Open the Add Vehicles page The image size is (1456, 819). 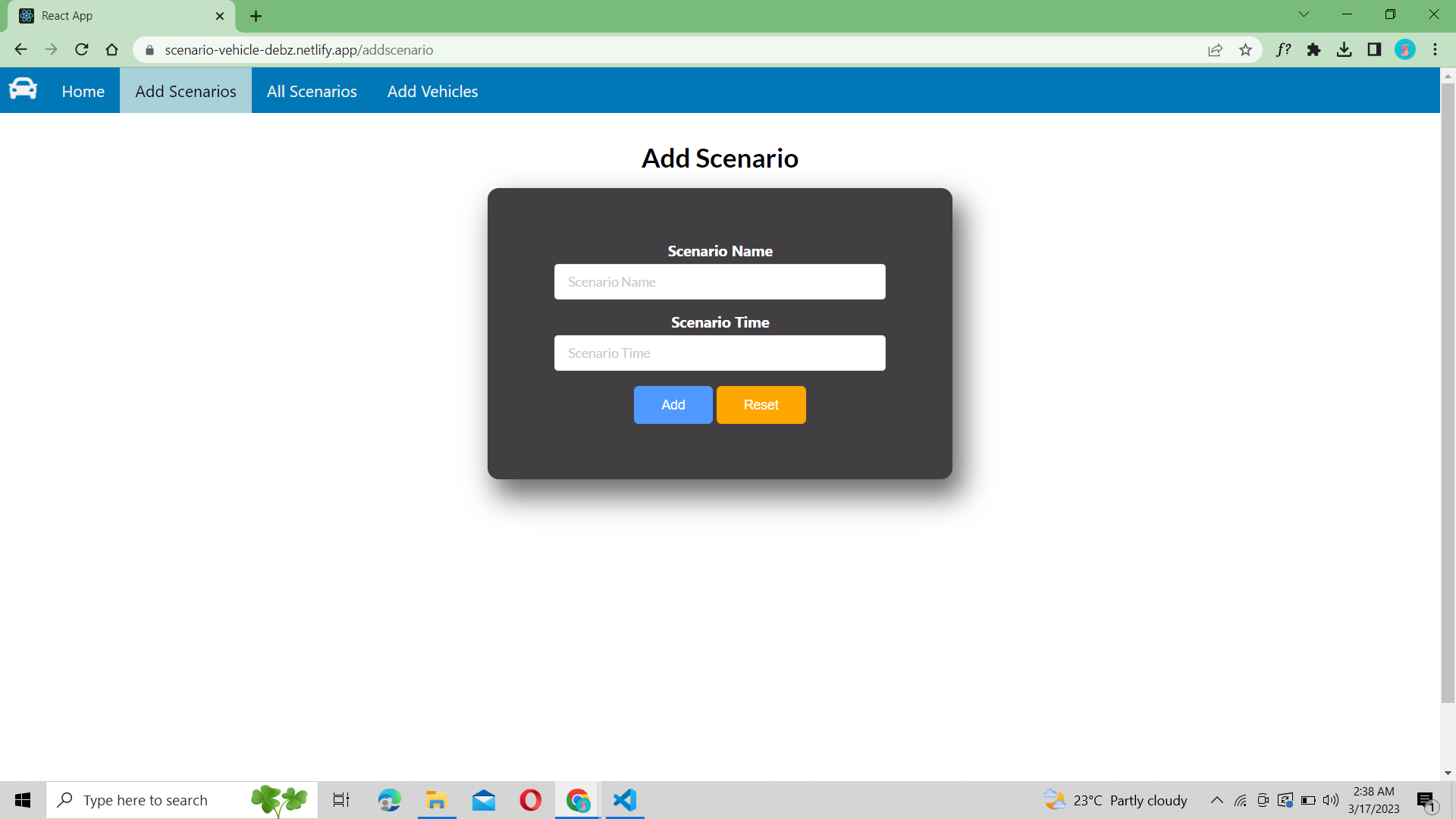[x=432, y=90]
